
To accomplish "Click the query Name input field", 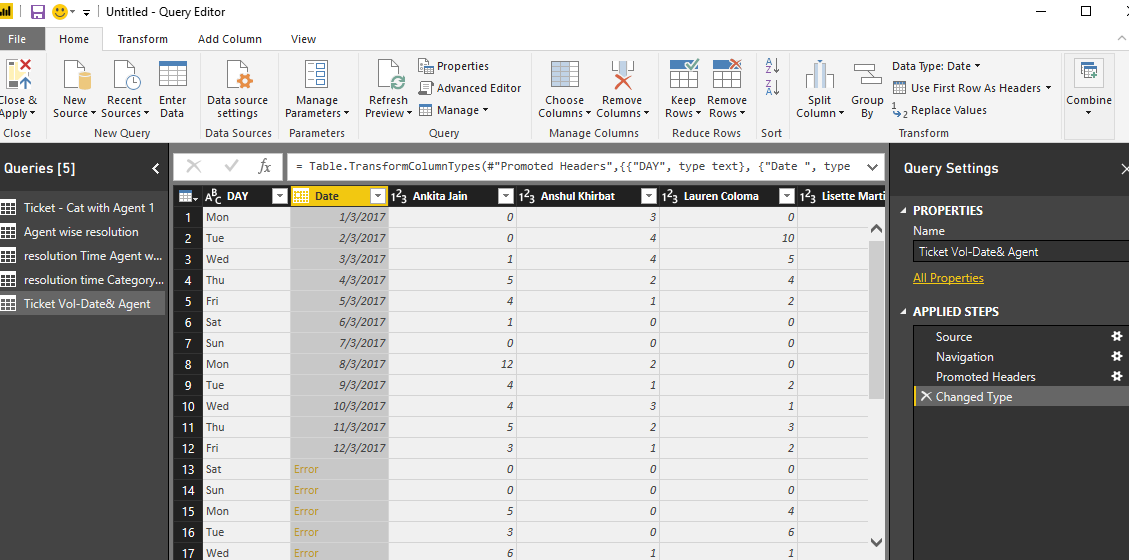I will coord(1020,252).
